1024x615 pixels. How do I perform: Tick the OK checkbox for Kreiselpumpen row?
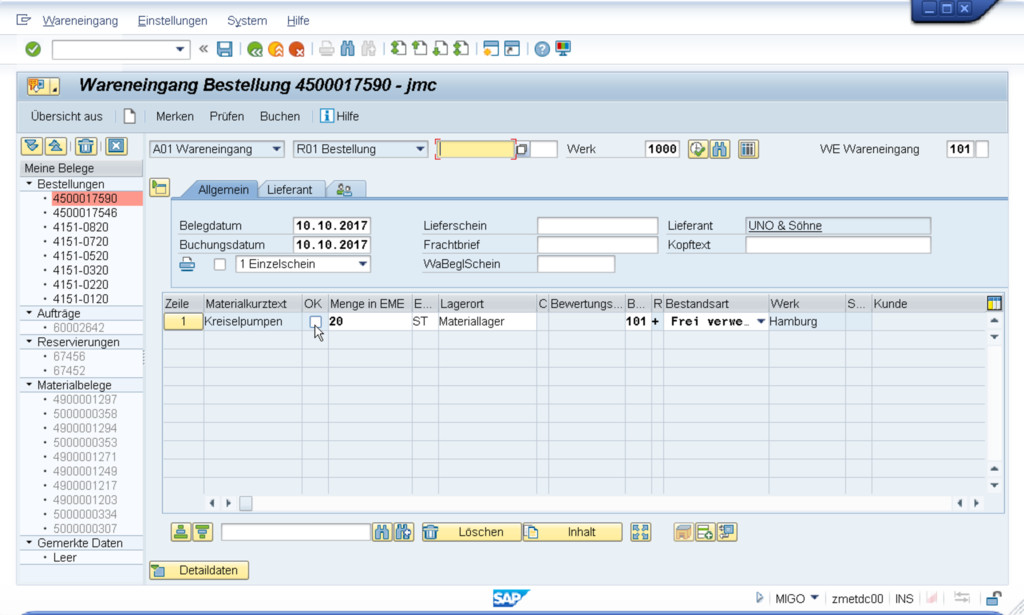(315, 322)
